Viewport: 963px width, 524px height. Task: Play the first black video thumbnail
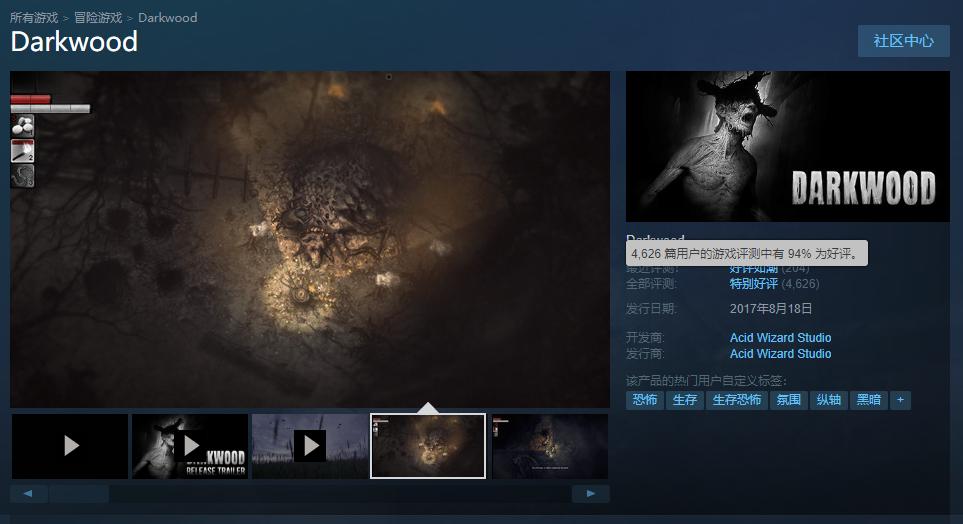pyautogui.click(x=70, y=446)
